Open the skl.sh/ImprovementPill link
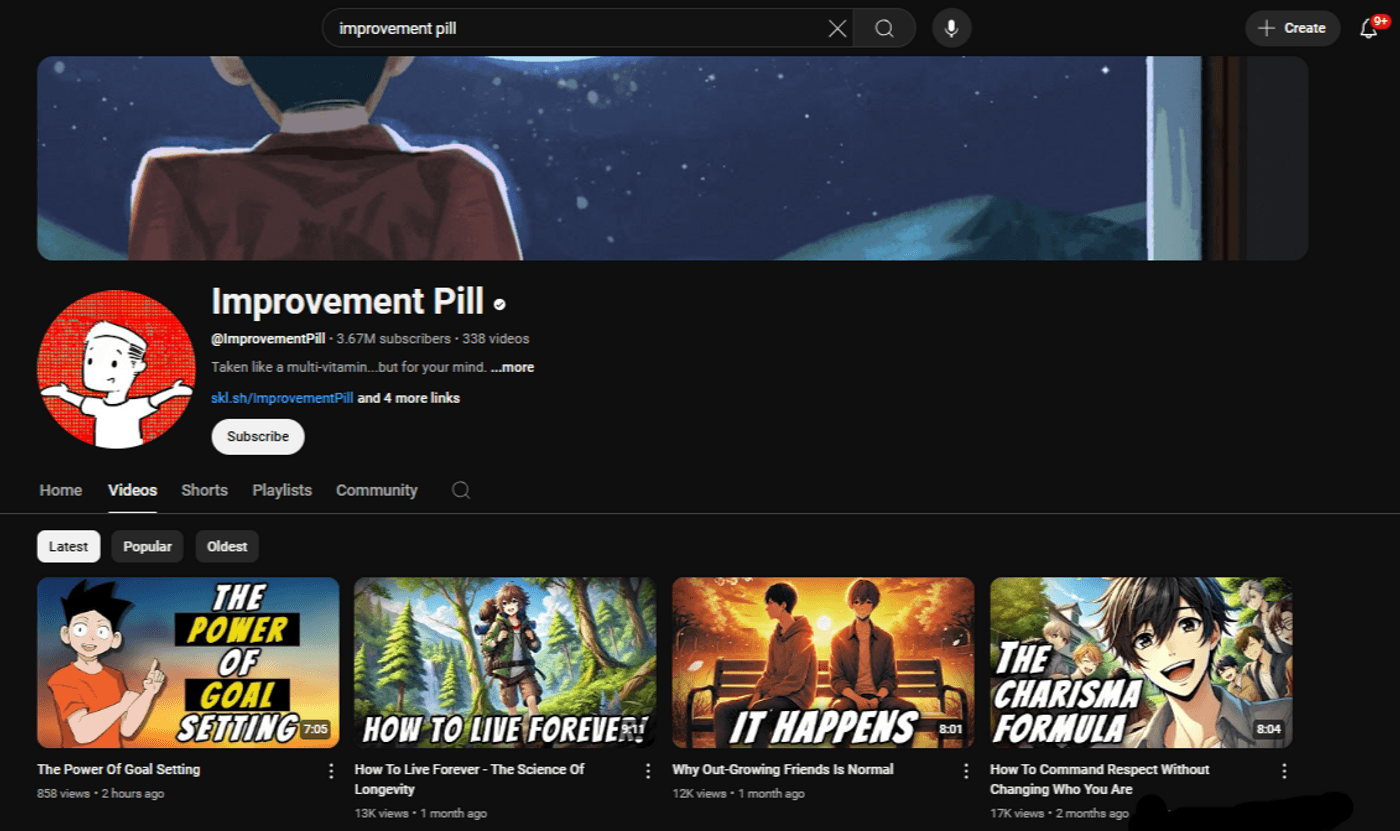Image resolution: width=1400 pixels, height=831 pixels. [x=280, y=398]
